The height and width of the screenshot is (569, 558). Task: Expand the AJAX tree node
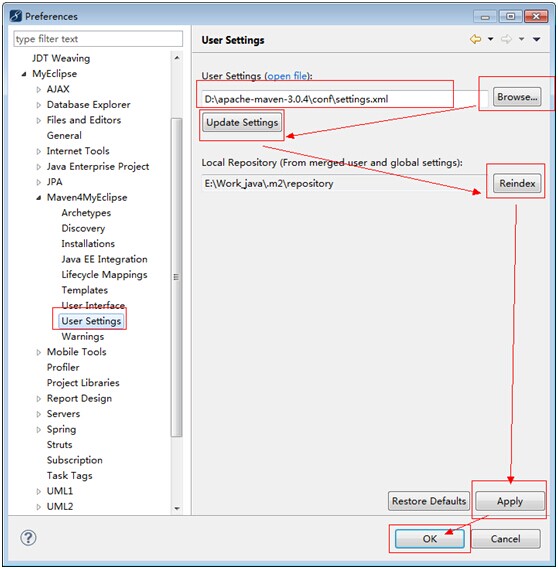tap(39, 89)
